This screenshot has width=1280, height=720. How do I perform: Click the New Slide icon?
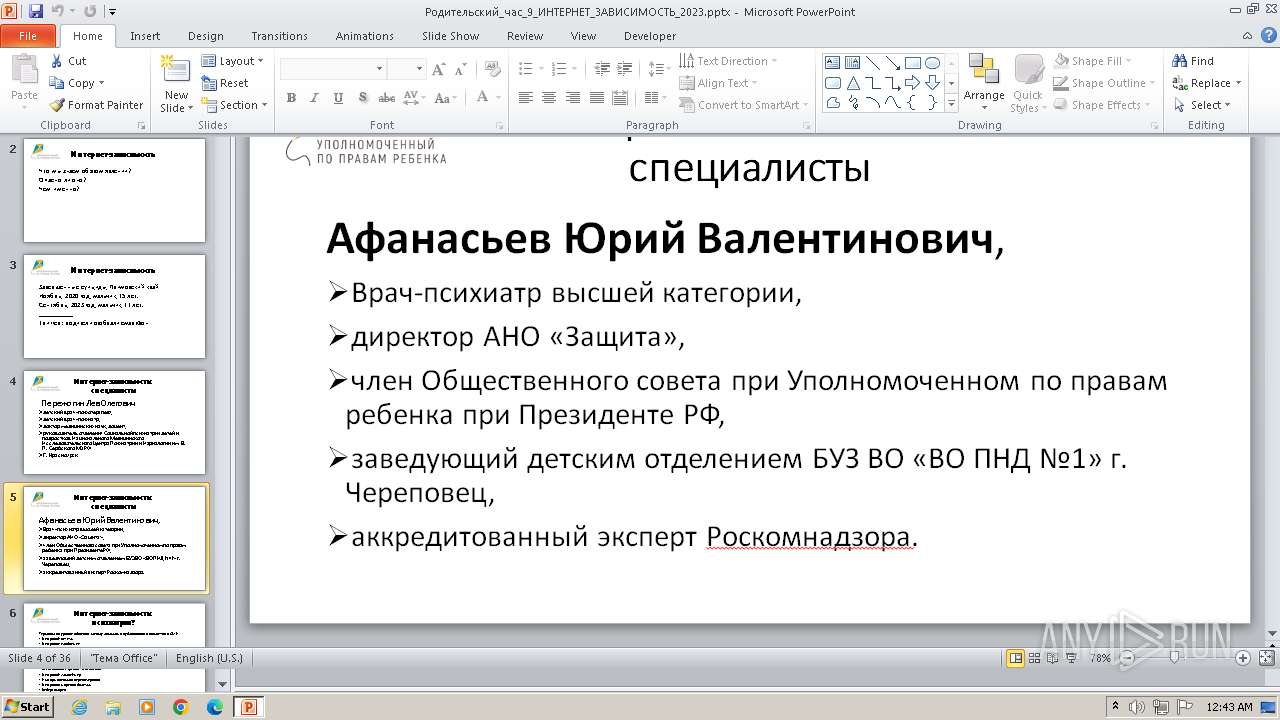176,70
